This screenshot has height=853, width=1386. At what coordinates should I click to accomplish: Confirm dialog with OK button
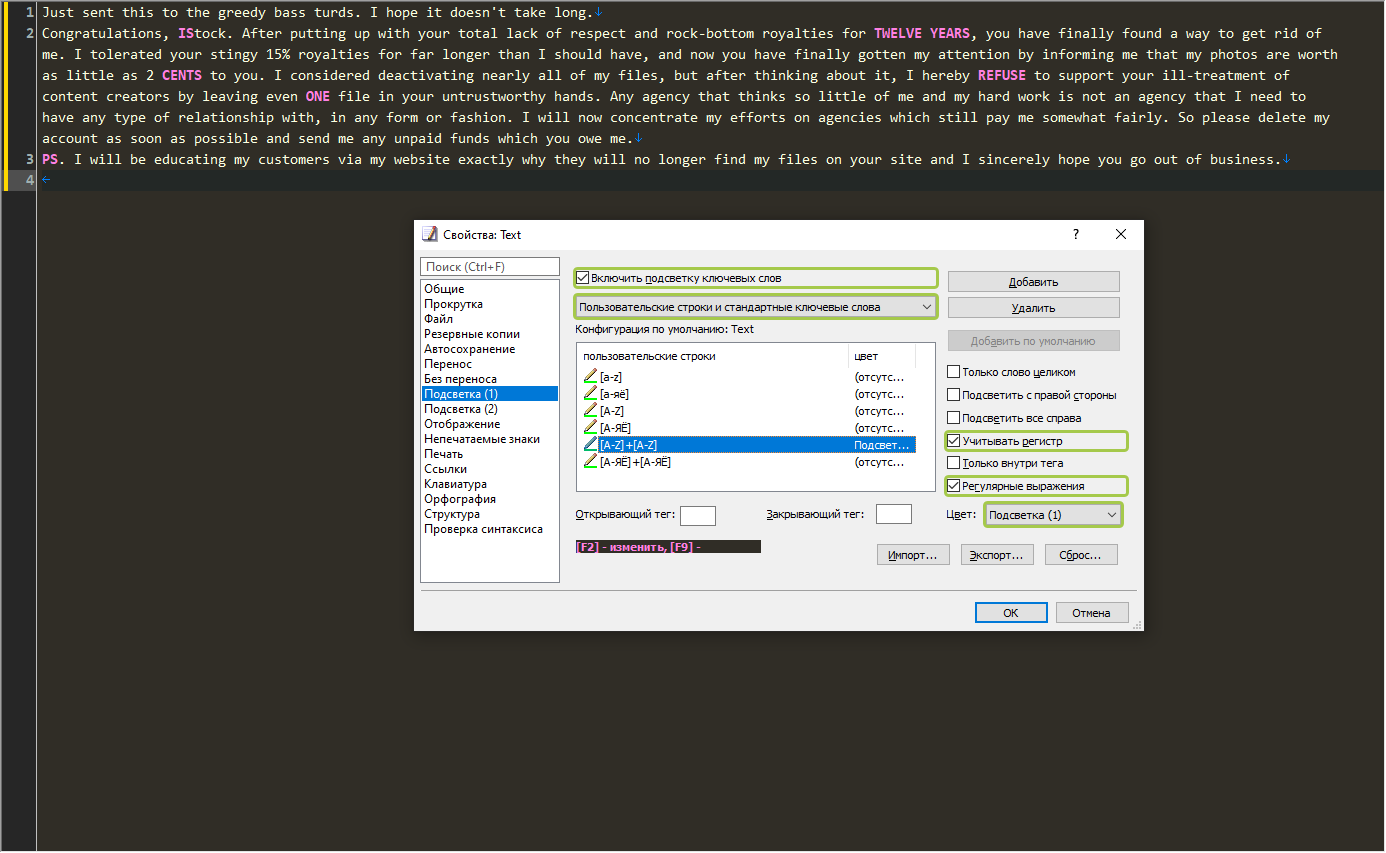click(x=1011, y=613)
